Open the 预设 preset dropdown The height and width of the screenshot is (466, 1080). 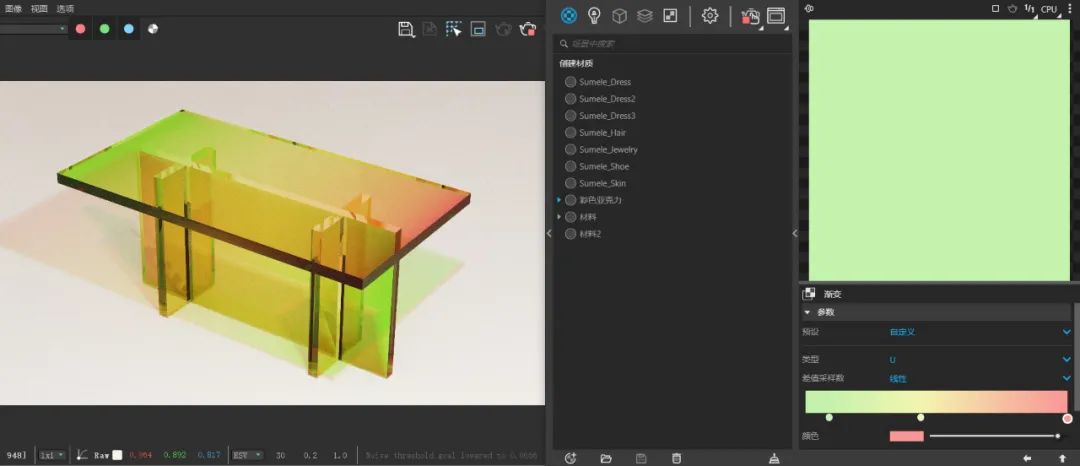pyautogui.click(x=980, y=332)
